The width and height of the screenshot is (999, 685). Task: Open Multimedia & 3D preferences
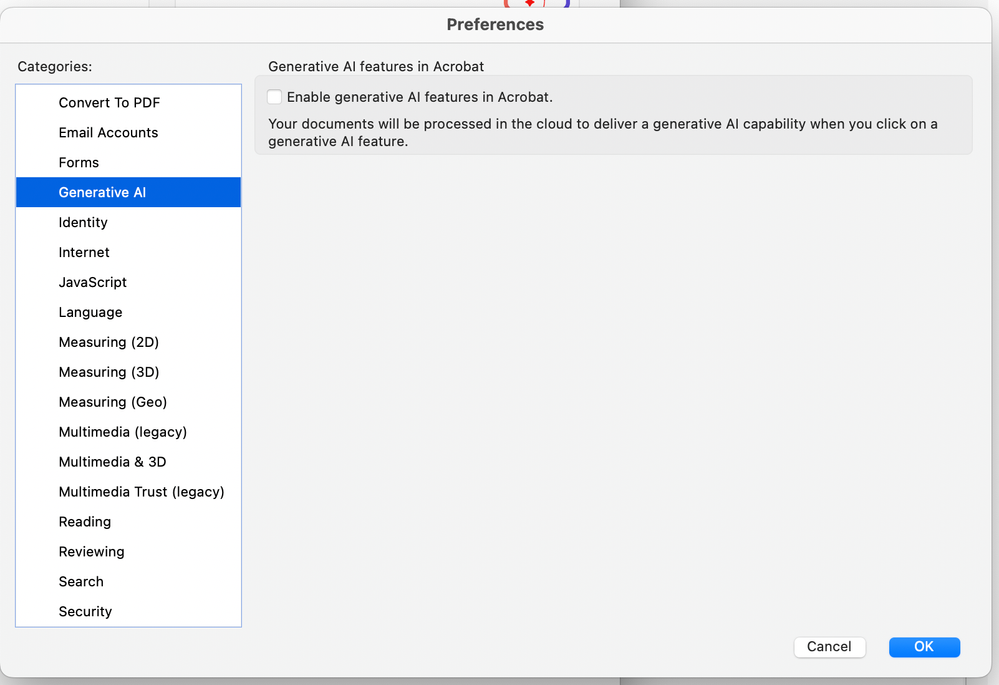(113, 463)
